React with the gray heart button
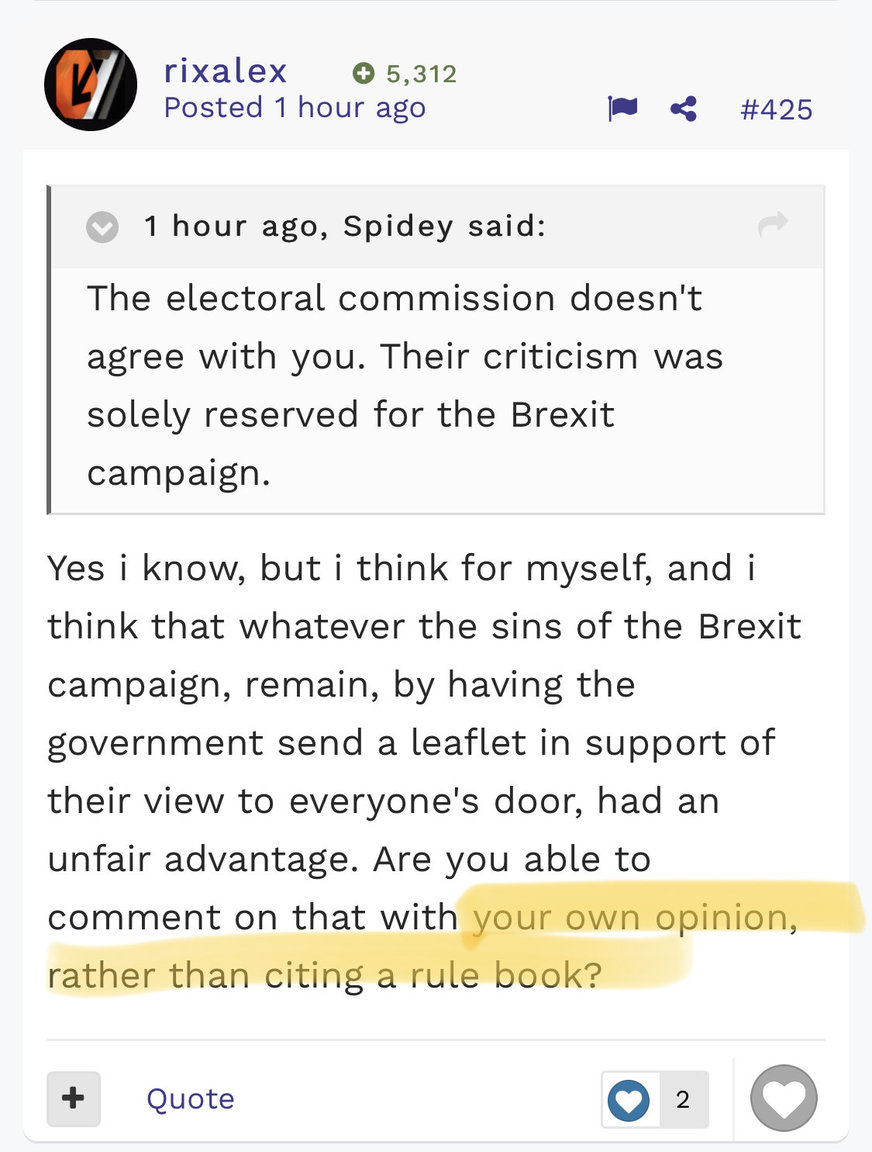 784,1097
